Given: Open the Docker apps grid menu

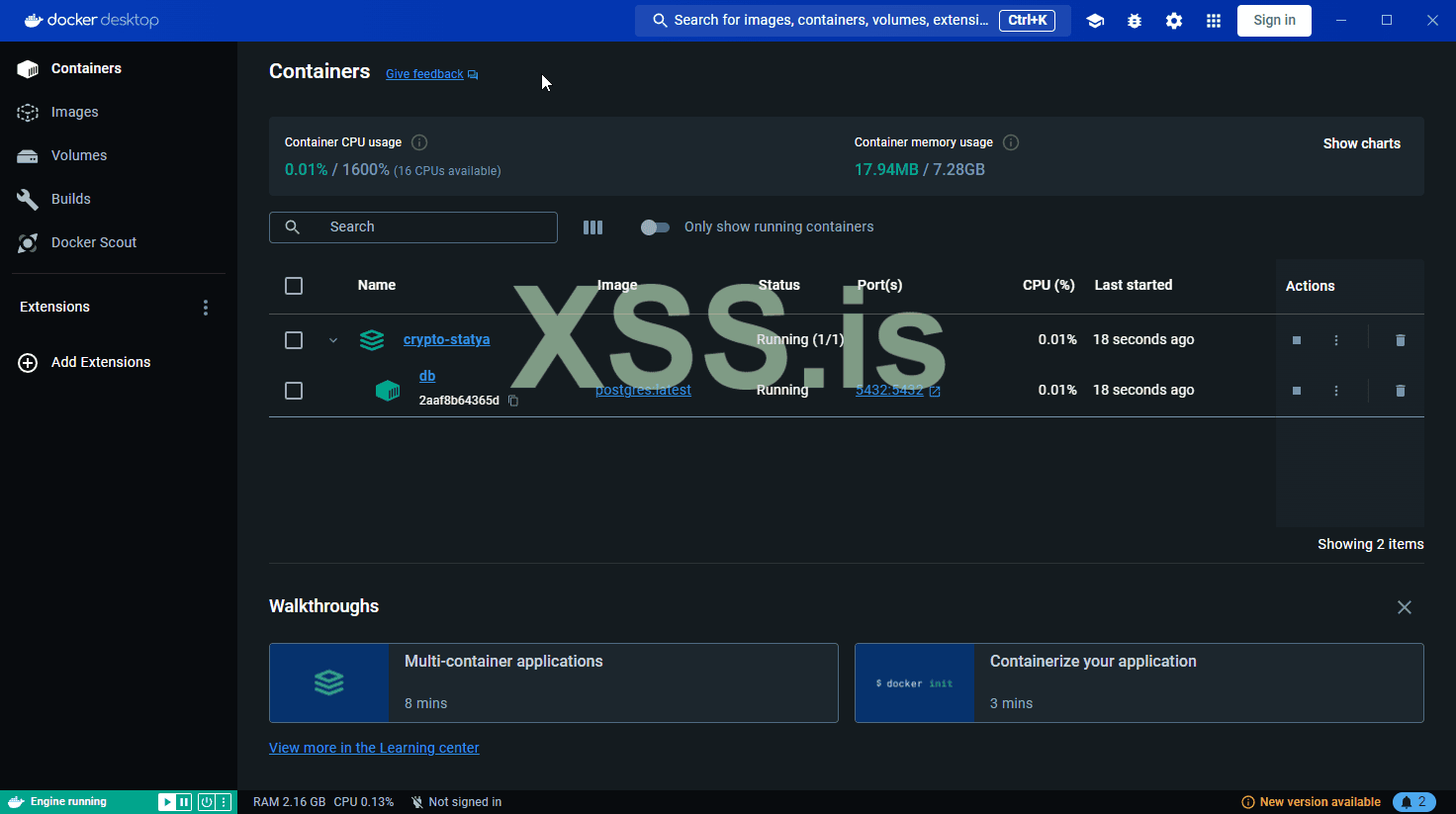Looking at the screenshot, I should tap(1214, 21).
